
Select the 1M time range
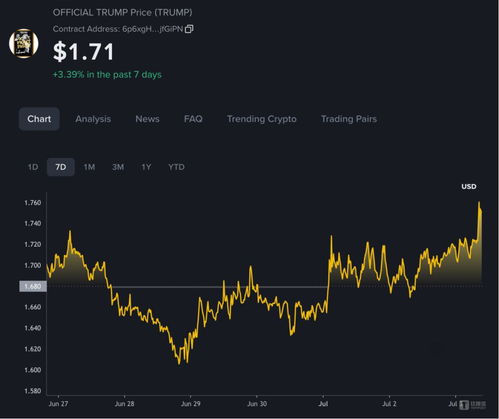(x=89, y=167)
